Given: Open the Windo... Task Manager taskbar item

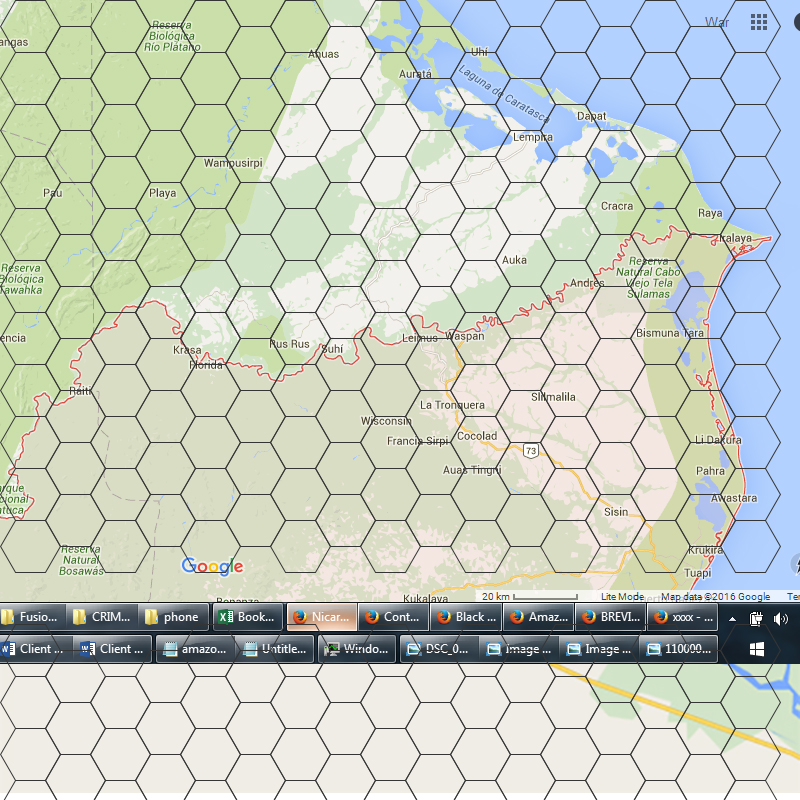Looking at the screenshot, I should pos(357,649).
